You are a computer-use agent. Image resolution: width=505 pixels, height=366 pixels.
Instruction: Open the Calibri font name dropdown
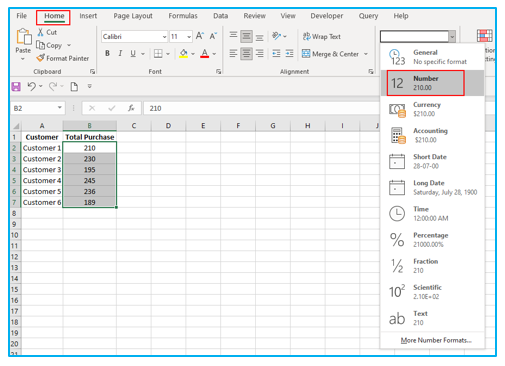tap(164, 37)
